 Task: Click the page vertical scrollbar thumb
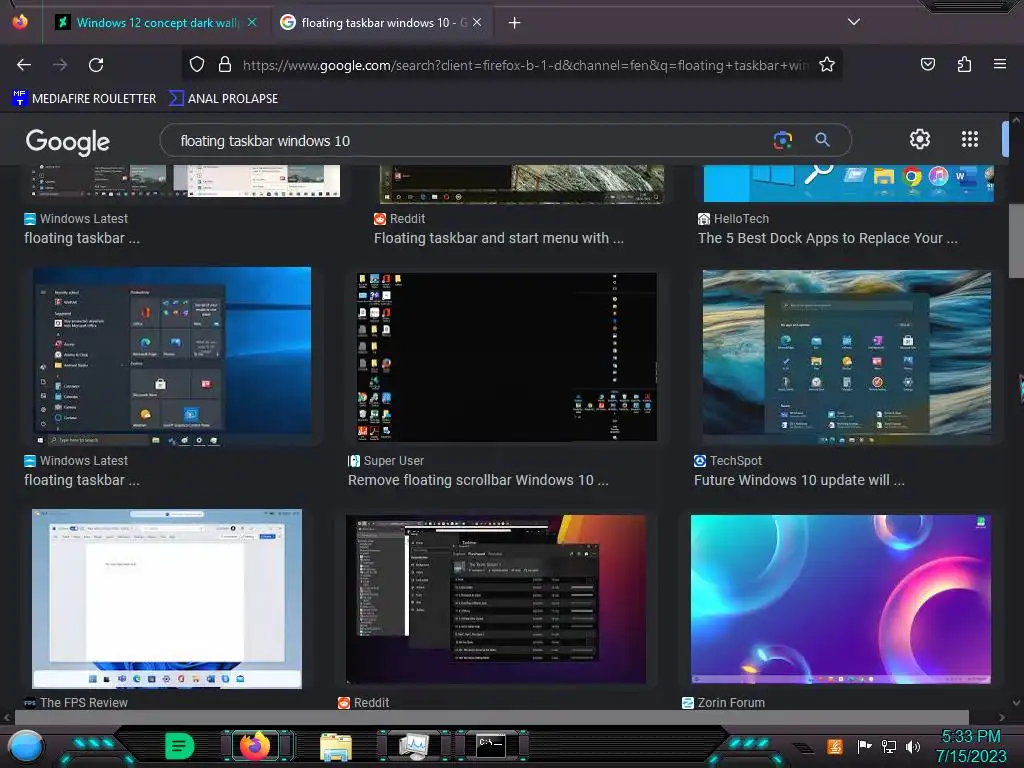pyautogui.click(x=1016, y=241)
